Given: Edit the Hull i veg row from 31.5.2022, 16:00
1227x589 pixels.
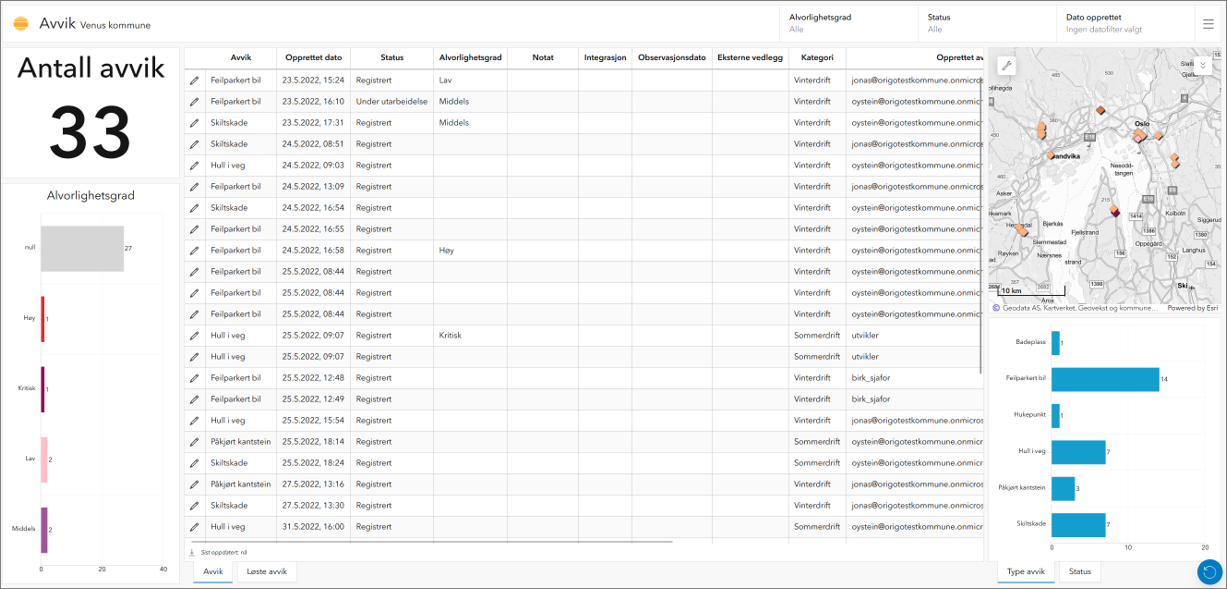Looking at the screenshot, I should (195, 526).
